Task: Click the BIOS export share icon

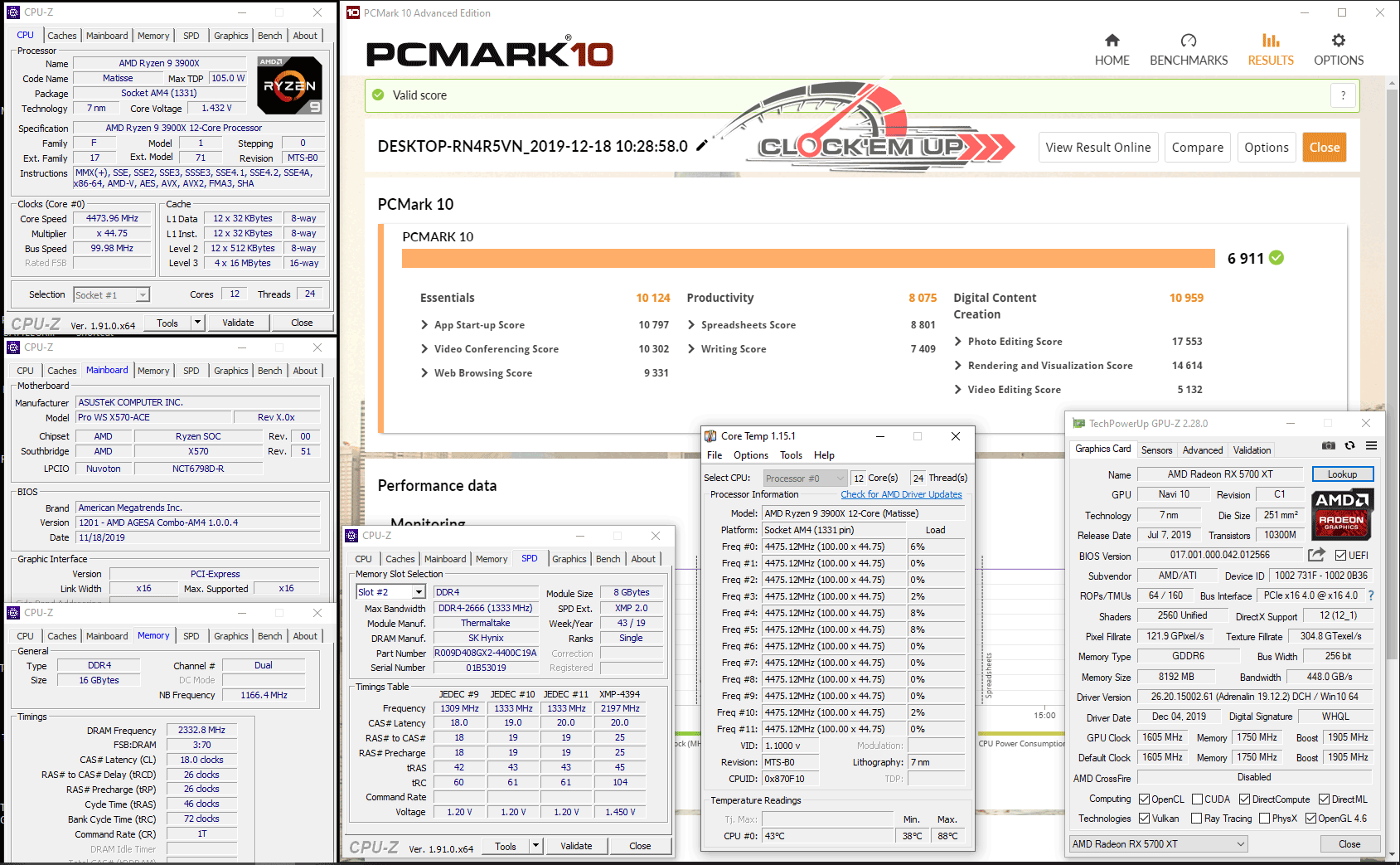Action: (x=1316, y=555)
